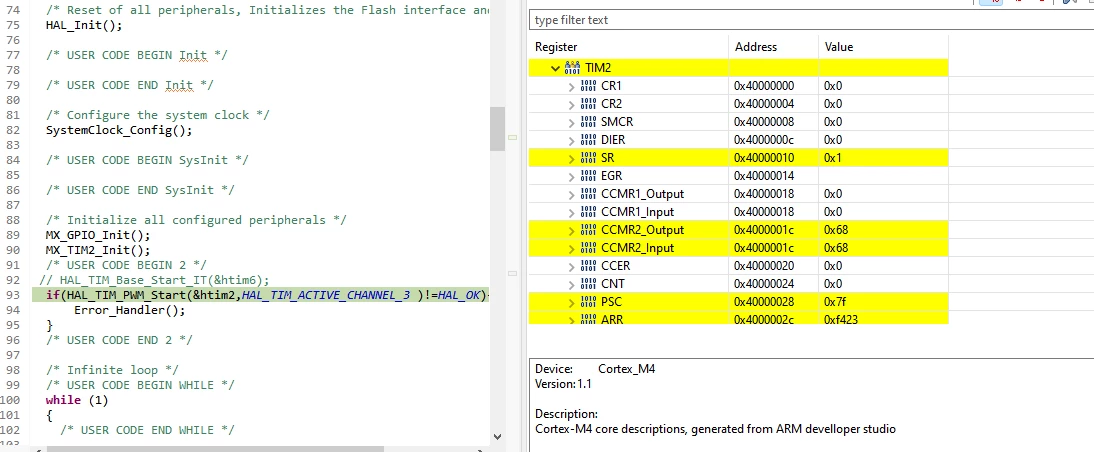Image resolution: width=1094 pixels, height=452 pixels.
Task: Click MX_TIM2_Init() on line 90
Action: pos(98,250)
